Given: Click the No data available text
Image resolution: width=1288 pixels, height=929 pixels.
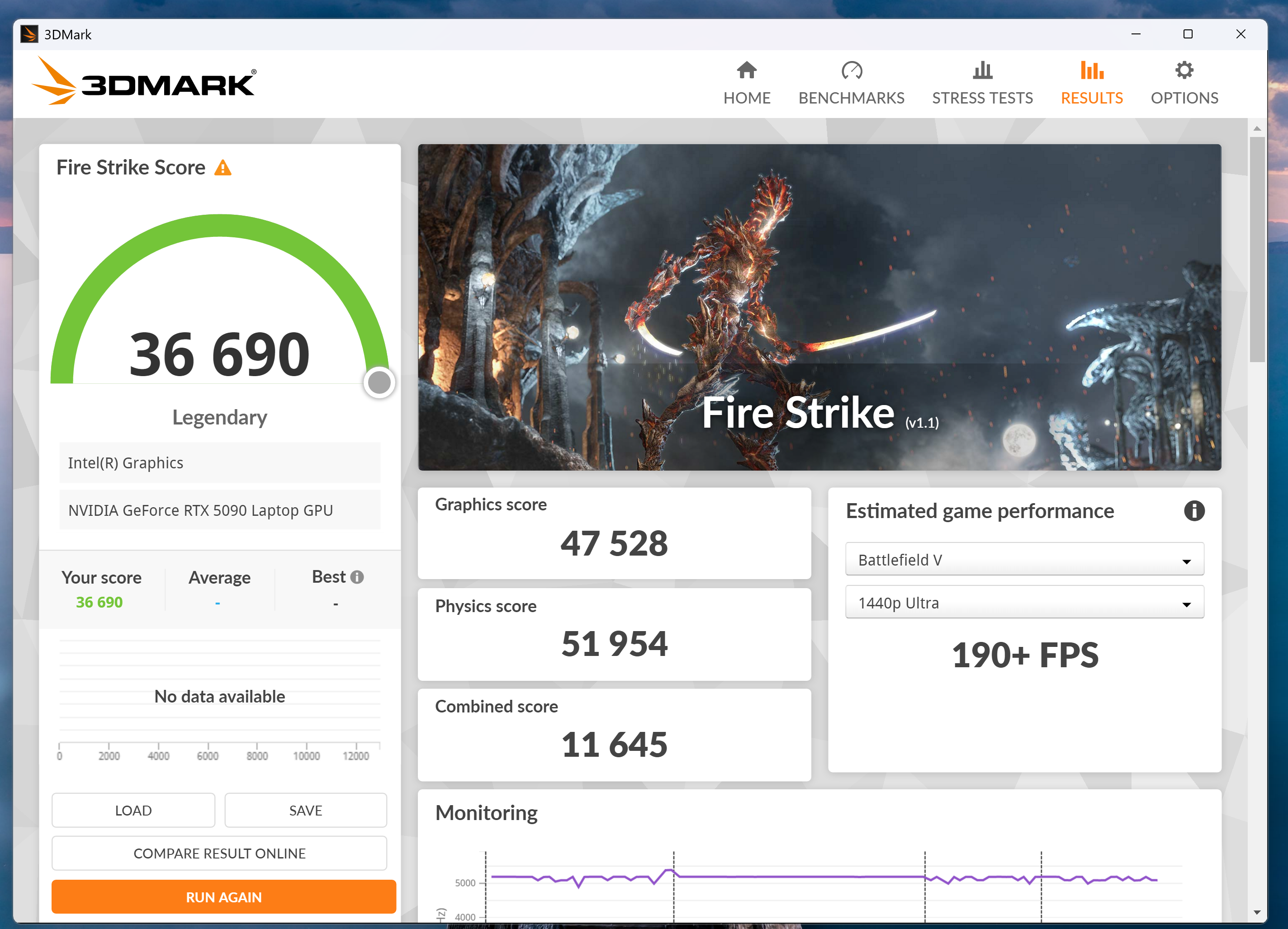Looking at the screenshot, I should [x=219, y=696].
